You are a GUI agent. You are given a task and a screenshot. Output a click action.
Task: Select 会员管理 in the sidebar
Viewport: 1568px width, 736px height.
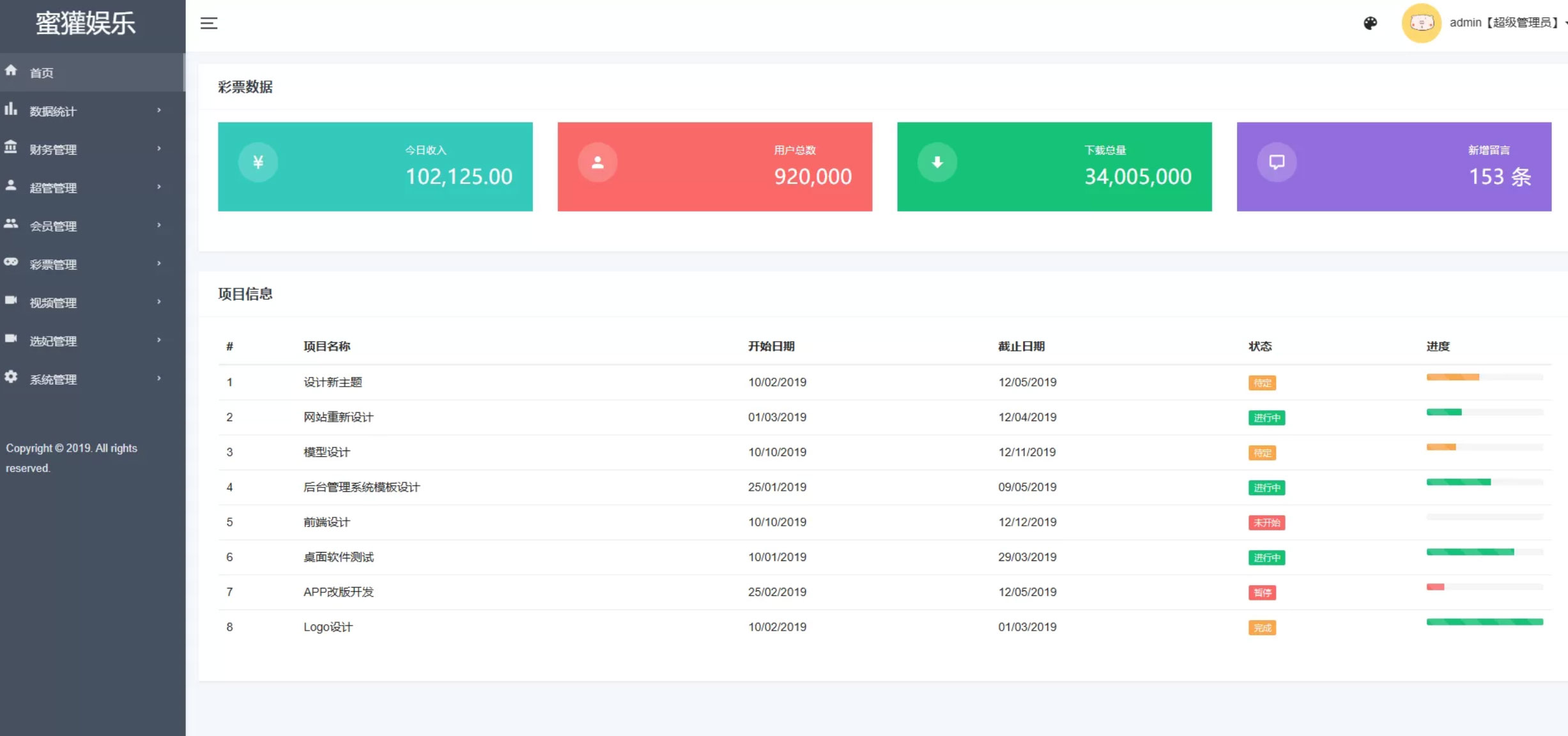(x=53, y=226)
